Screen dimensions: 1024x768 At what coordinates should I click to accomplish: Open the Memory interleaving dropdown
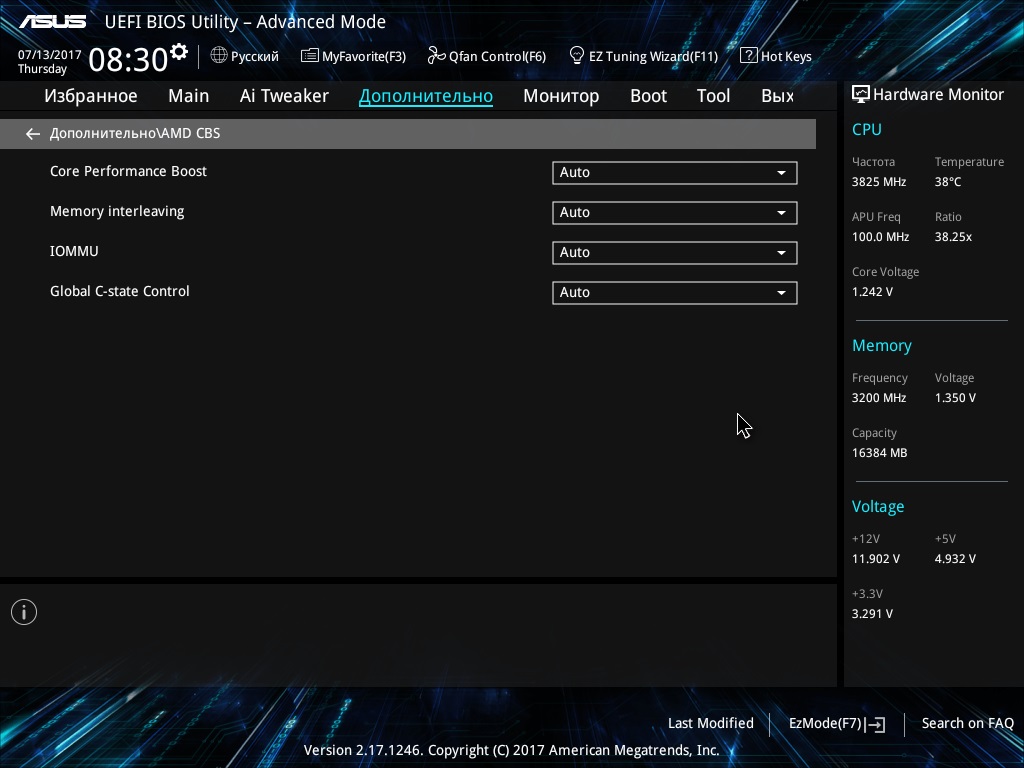coord(675,212)
